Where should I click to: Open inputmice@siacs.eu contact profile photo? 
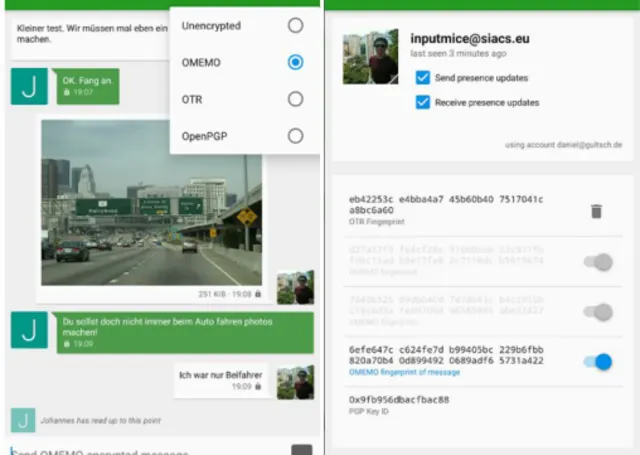[x=371, y=56]
